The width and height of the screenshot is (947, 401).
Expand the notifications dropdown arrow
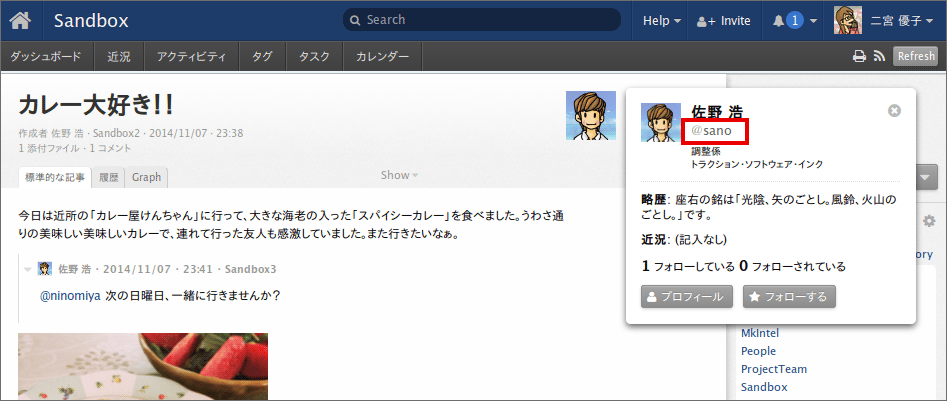[814, 21]
